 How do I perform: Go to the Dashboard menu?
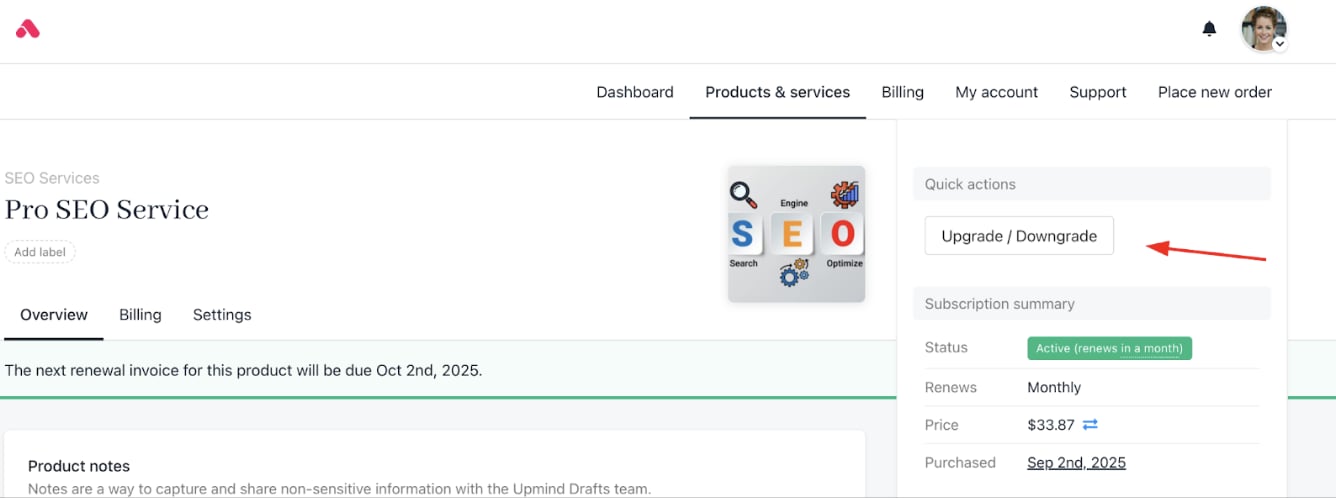pyautogui.click(x=635, y=92)
